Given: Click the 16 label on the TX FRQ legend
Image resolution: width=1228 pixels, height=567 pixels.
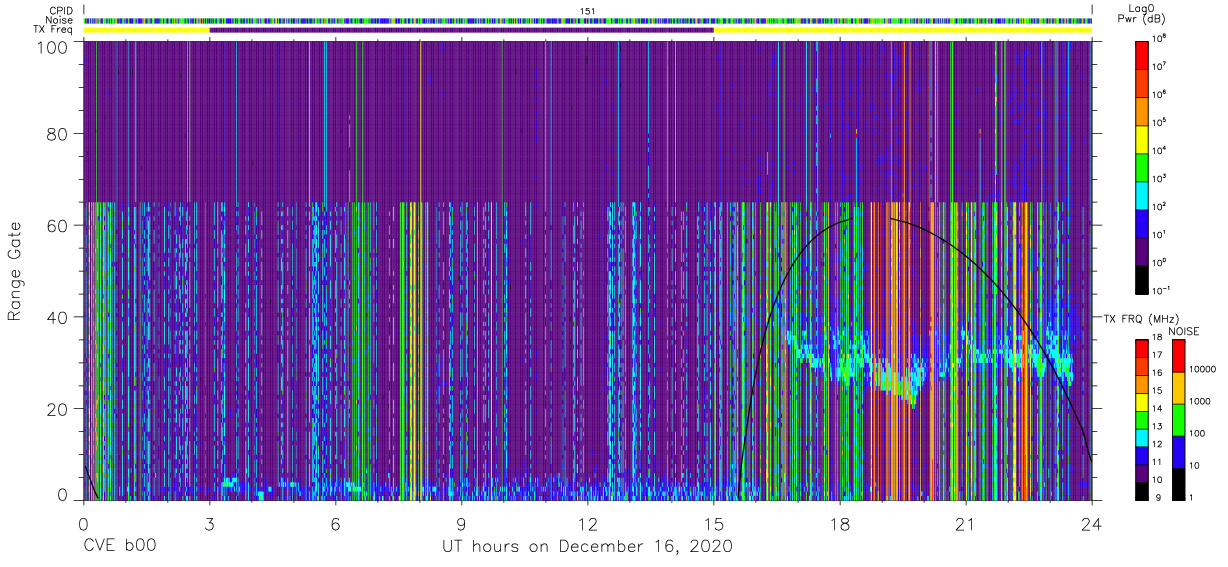Looking at the screenshot, I should pyautogui.click(x=1159, y=372).
